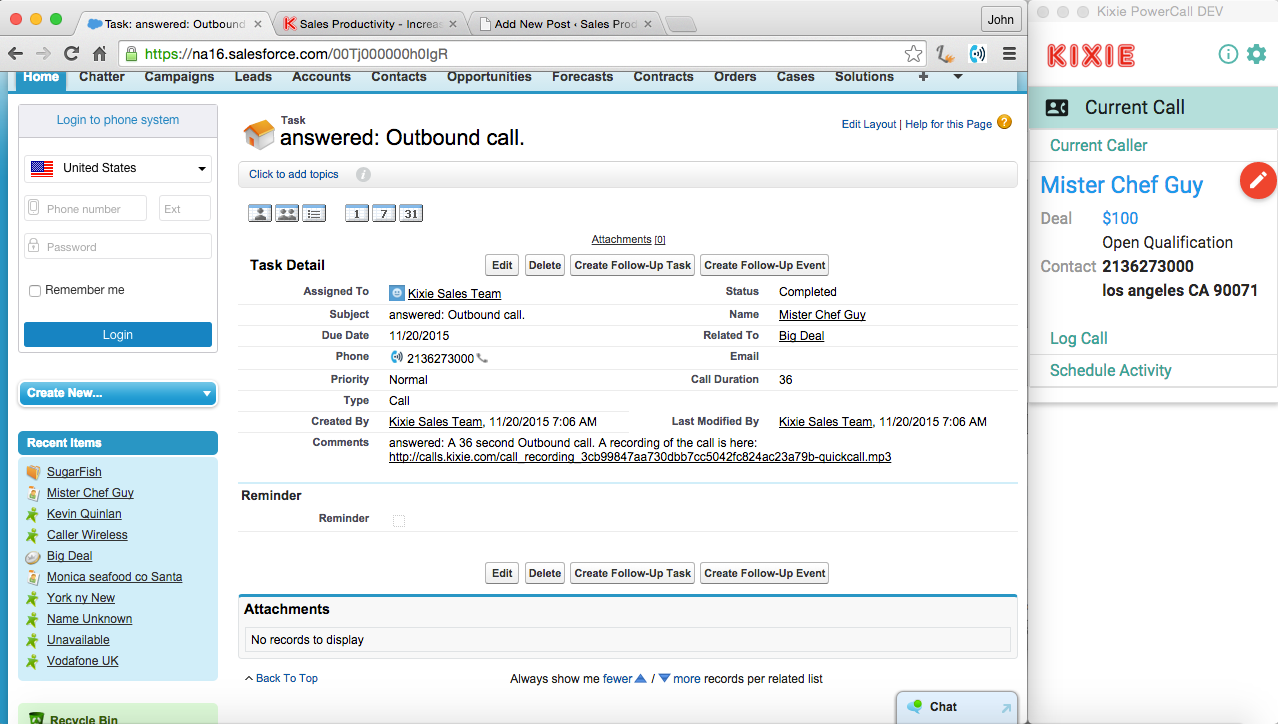This screenshot has height=724, width=1278.
Task: Click the $100 deal amount in Kixie
Action: (x=1120, y=218)
